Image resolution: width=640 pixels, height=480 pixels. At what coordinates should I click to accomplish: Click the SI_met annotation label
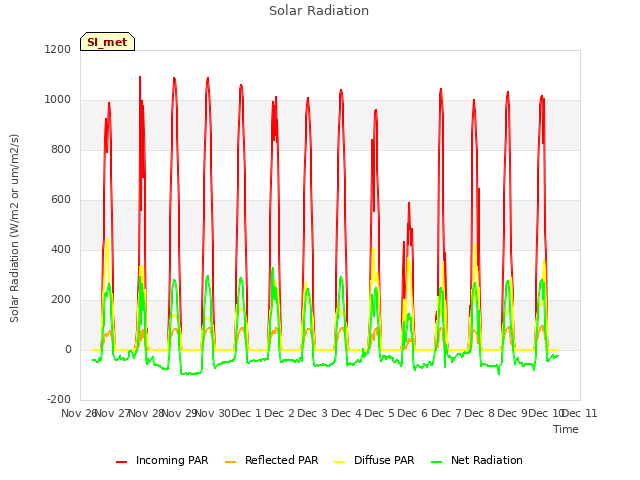[107, 42]
